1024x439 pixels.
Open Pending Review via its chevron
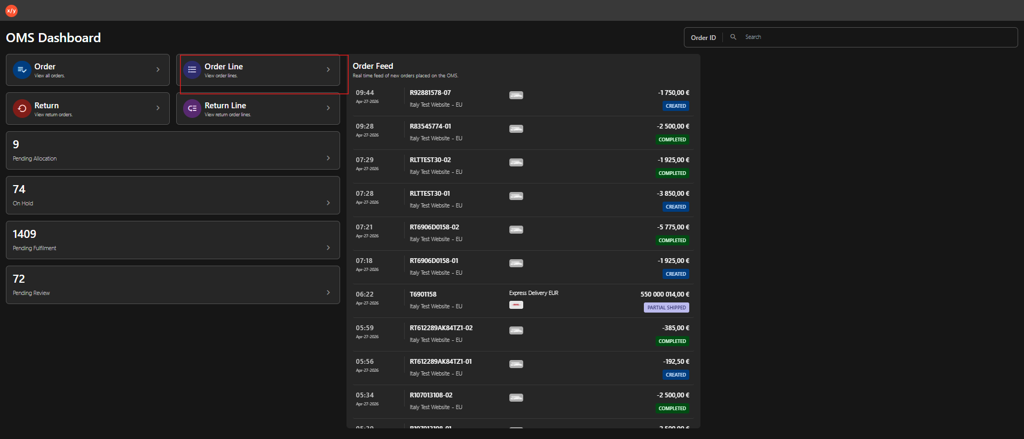tap(328, 293)
